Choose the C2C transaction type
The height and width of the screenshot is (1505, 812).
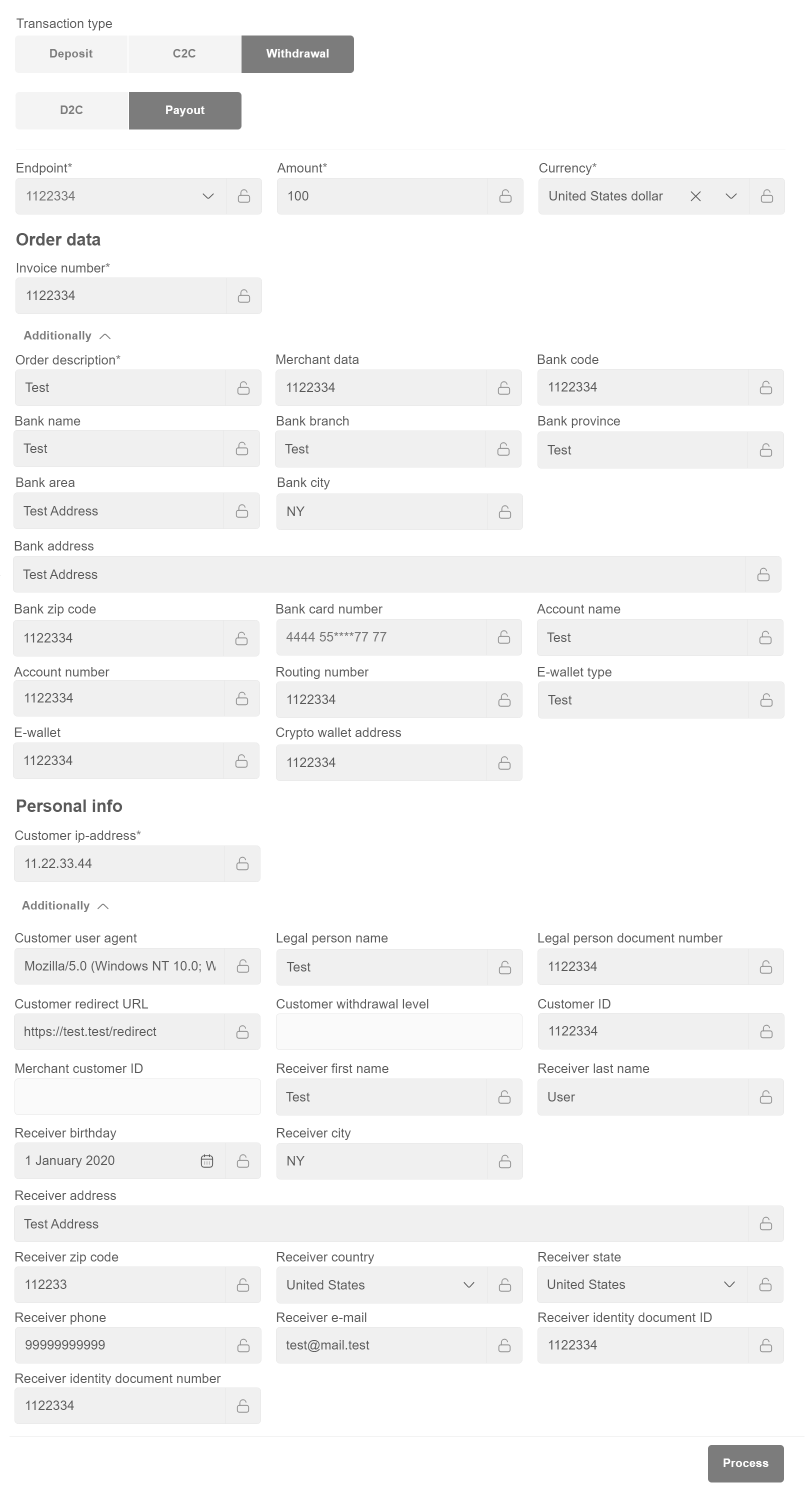click(184, 54)
